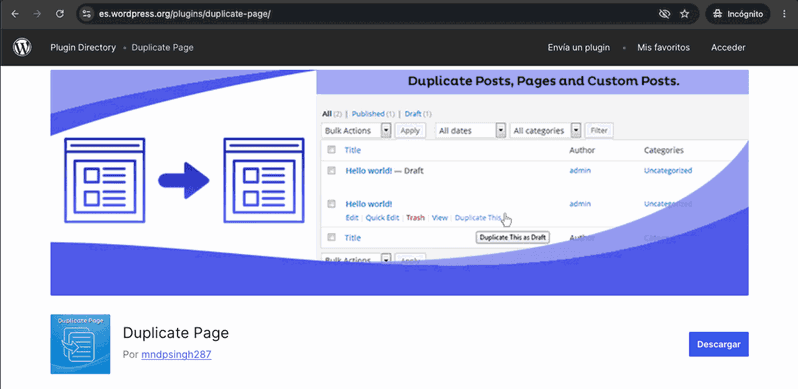Open Envía un plugin
This screenshot has height=389, width=798.
(x=579, y=47)
